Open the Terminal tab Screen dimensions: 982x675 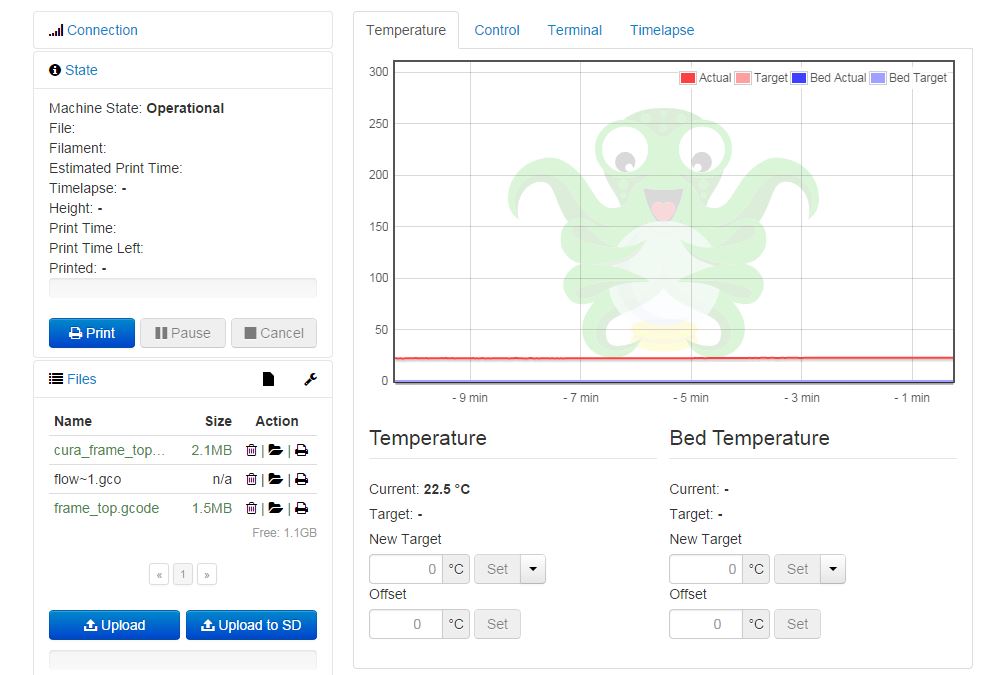coord(574,30)
